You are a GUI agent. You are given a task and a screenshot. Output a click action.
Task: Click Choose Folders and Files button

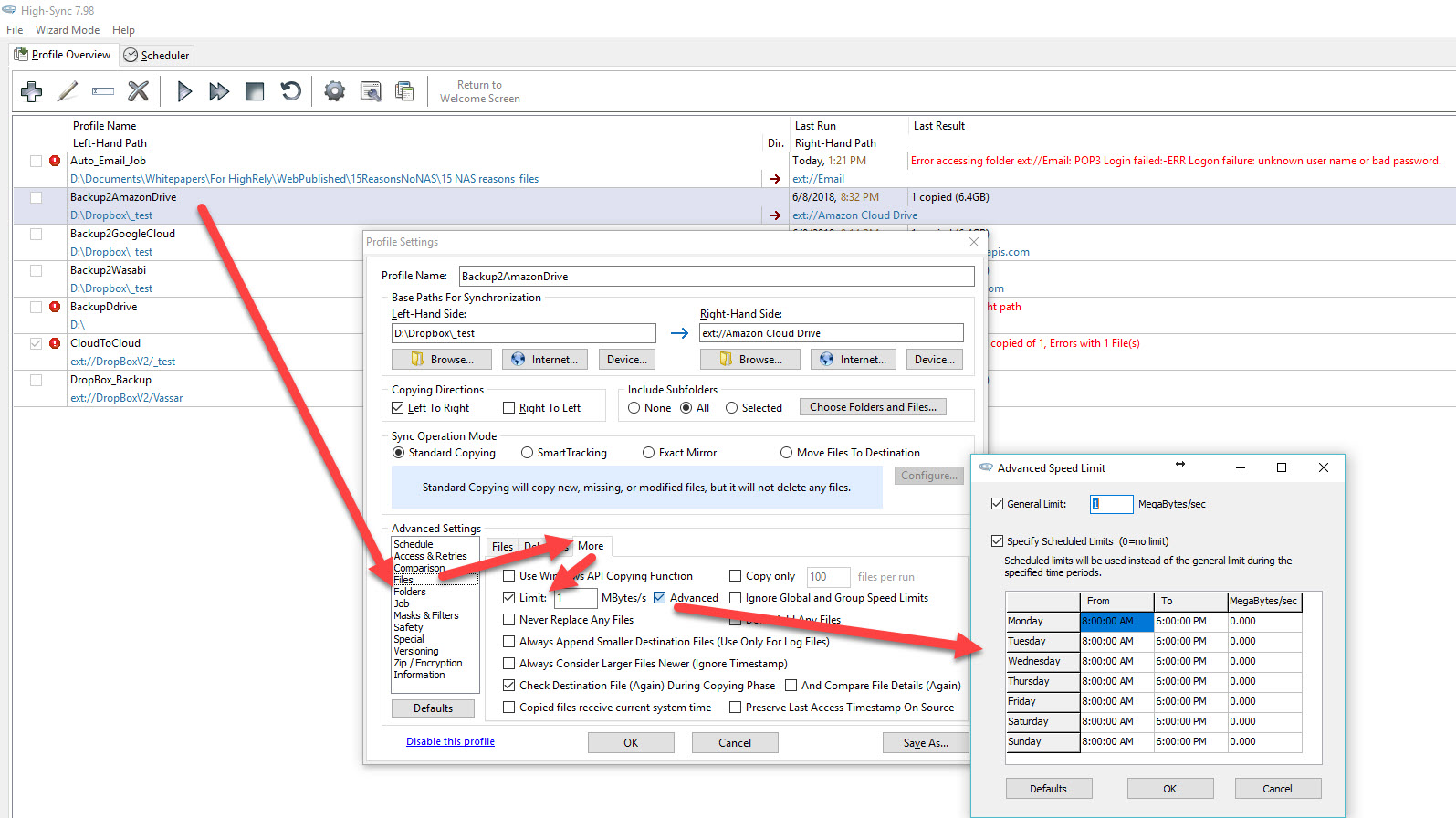tap(873, 407)
